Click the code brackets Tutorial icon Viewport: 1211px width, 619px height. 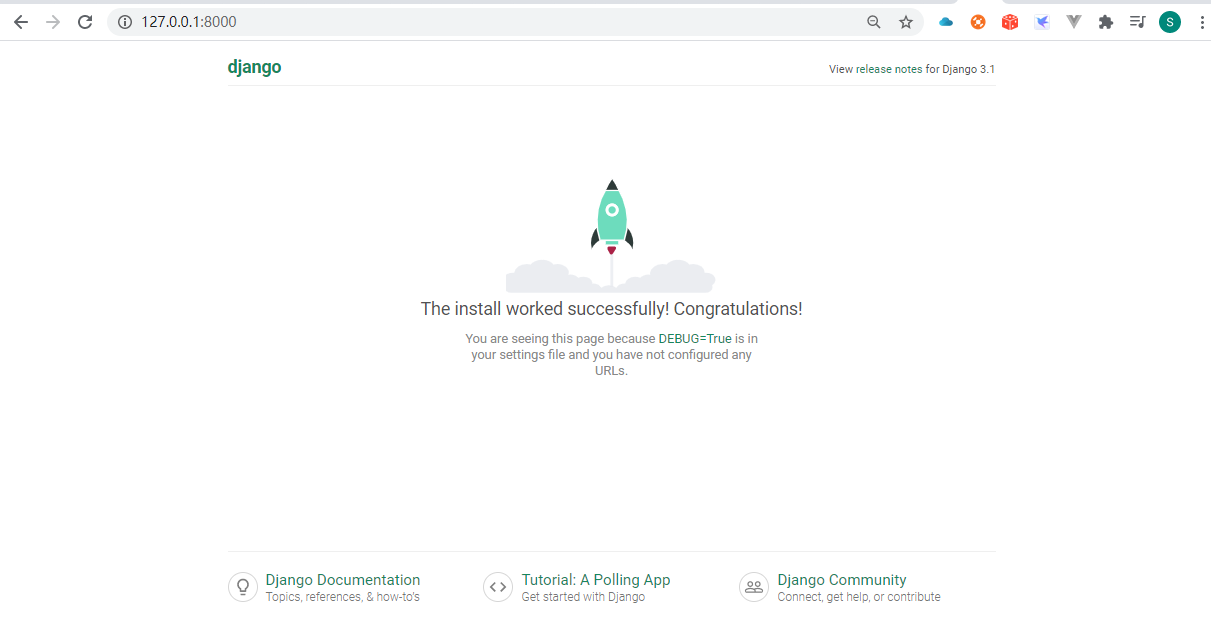click(x=498, y=587)
